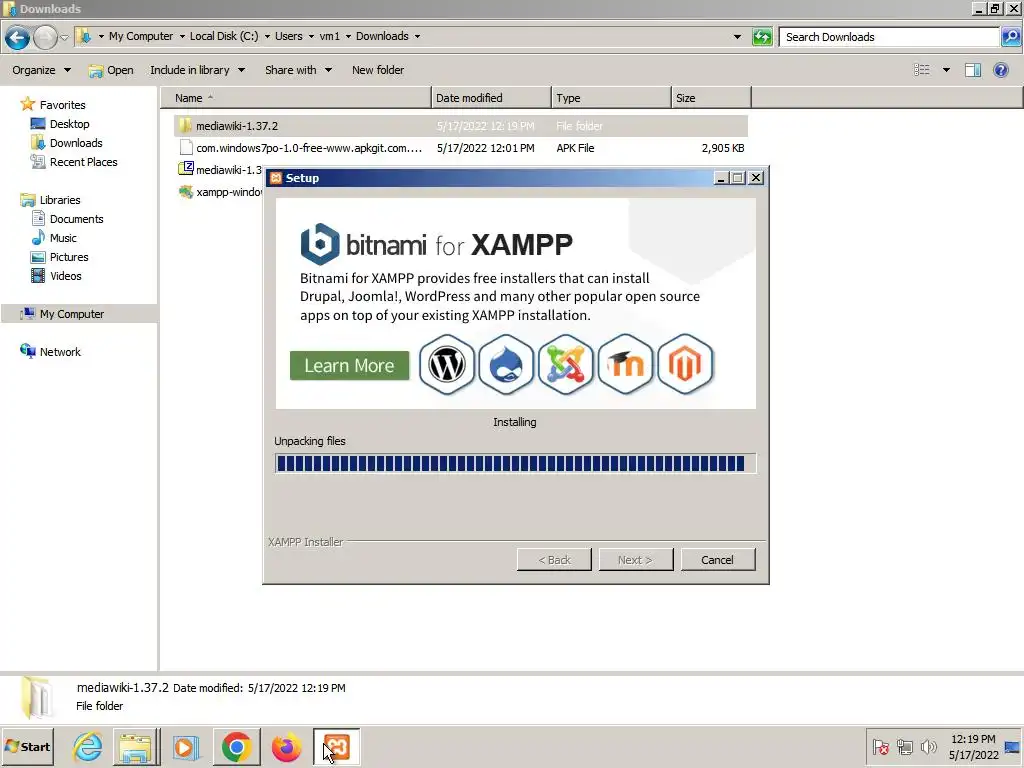Screen dimensions: 1024x768
Task: Click the Unpacking files progress bar
Action: [515, 463]
